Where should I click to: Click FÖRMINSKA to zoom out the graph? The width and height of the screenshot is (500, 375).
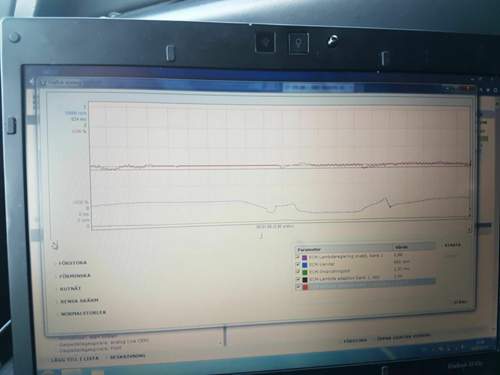(x=75, y=276)
